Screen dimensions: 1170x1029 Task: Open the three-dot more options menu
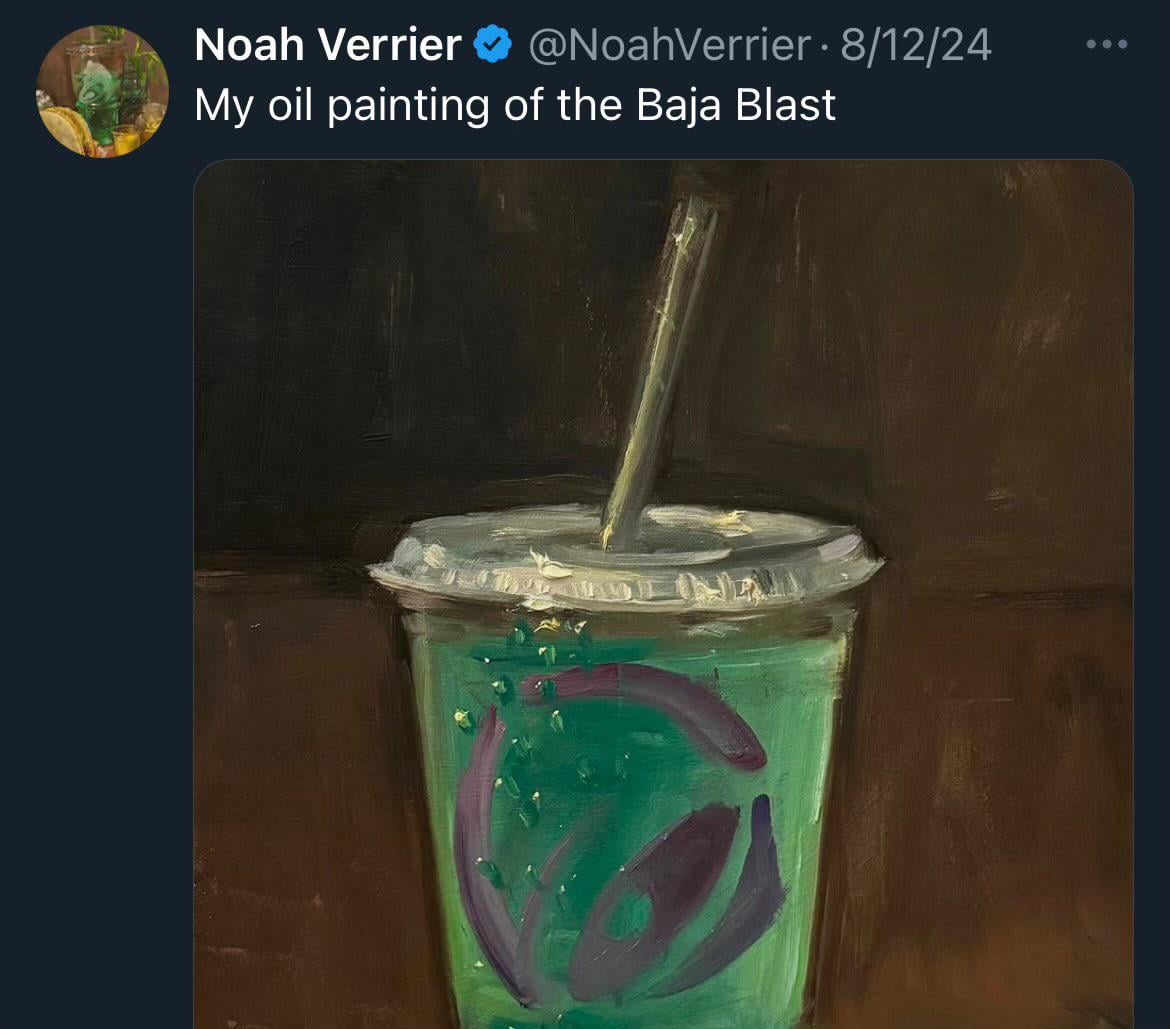point(1107,45)
